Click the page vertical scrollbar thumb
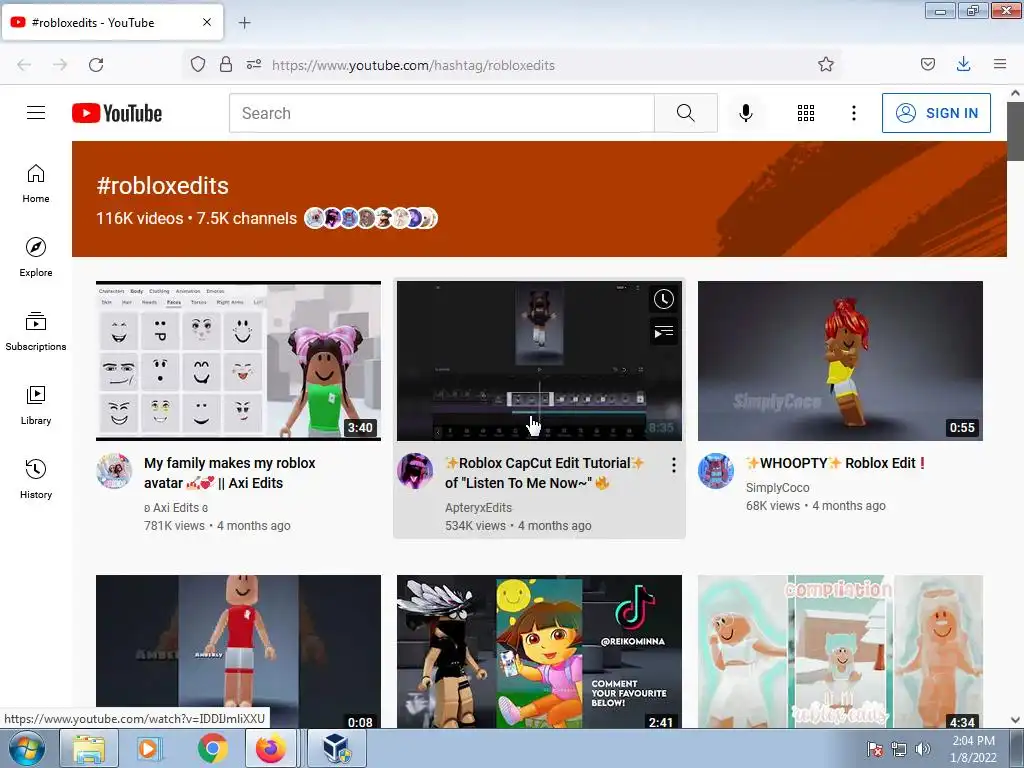The height and width of the screenshot is (768, 1024). 1016,131
